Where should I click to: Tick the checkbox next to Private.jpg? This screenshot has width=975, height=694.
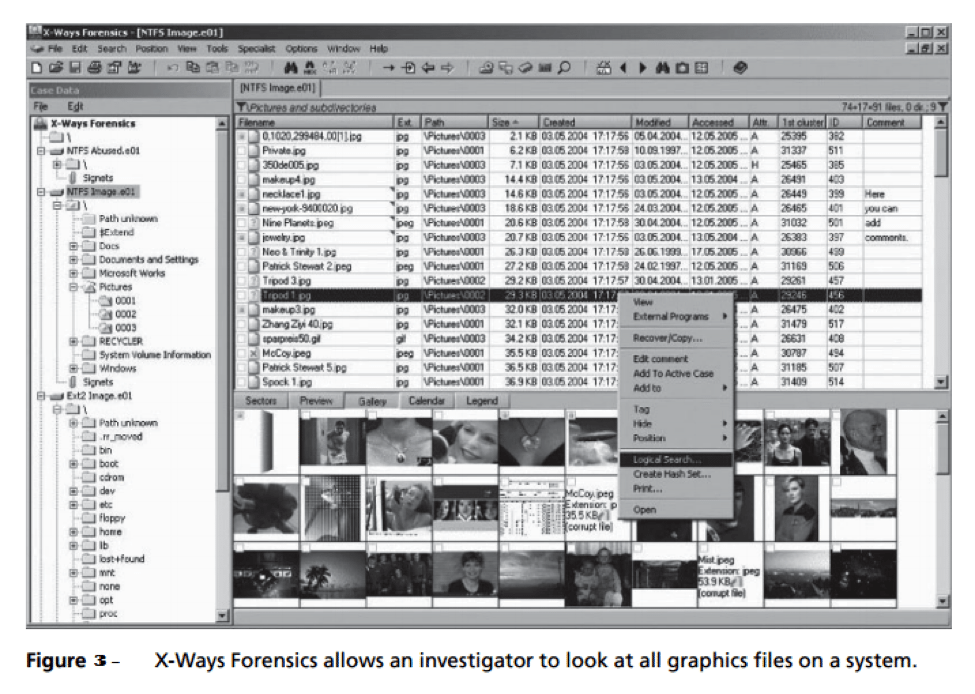pos(242,150)
